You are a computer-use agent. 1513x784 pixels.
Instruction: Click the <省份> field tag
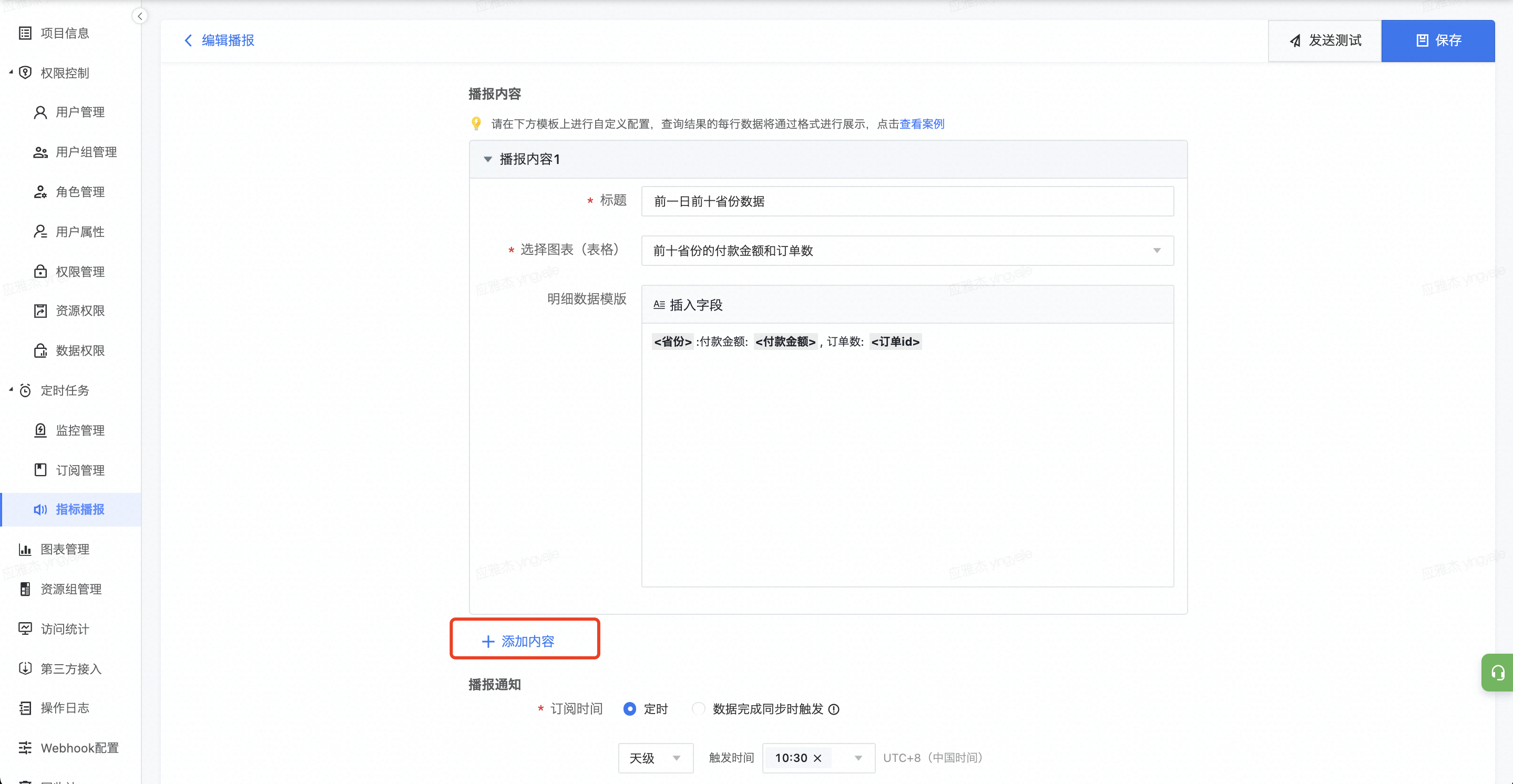[x=672, y=342]
